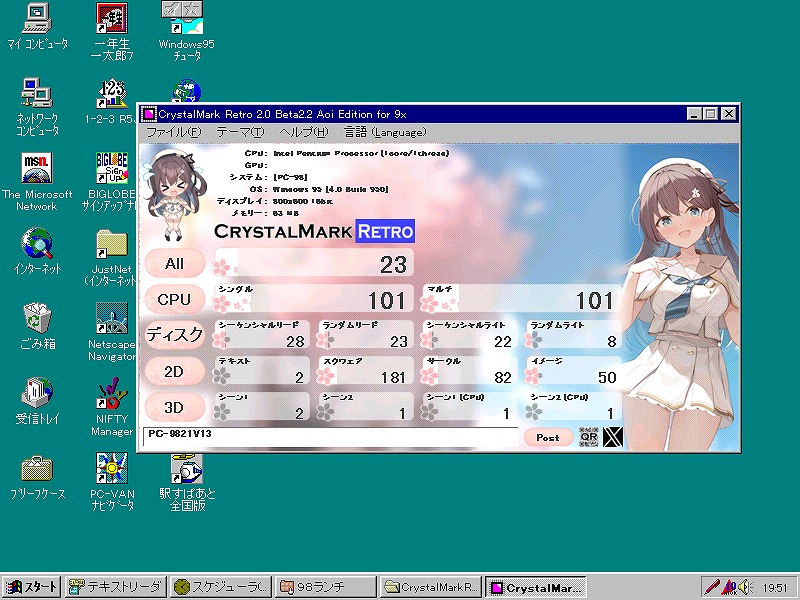Select the BIGLOBE sign-up shortcut icon

point(111,181)
